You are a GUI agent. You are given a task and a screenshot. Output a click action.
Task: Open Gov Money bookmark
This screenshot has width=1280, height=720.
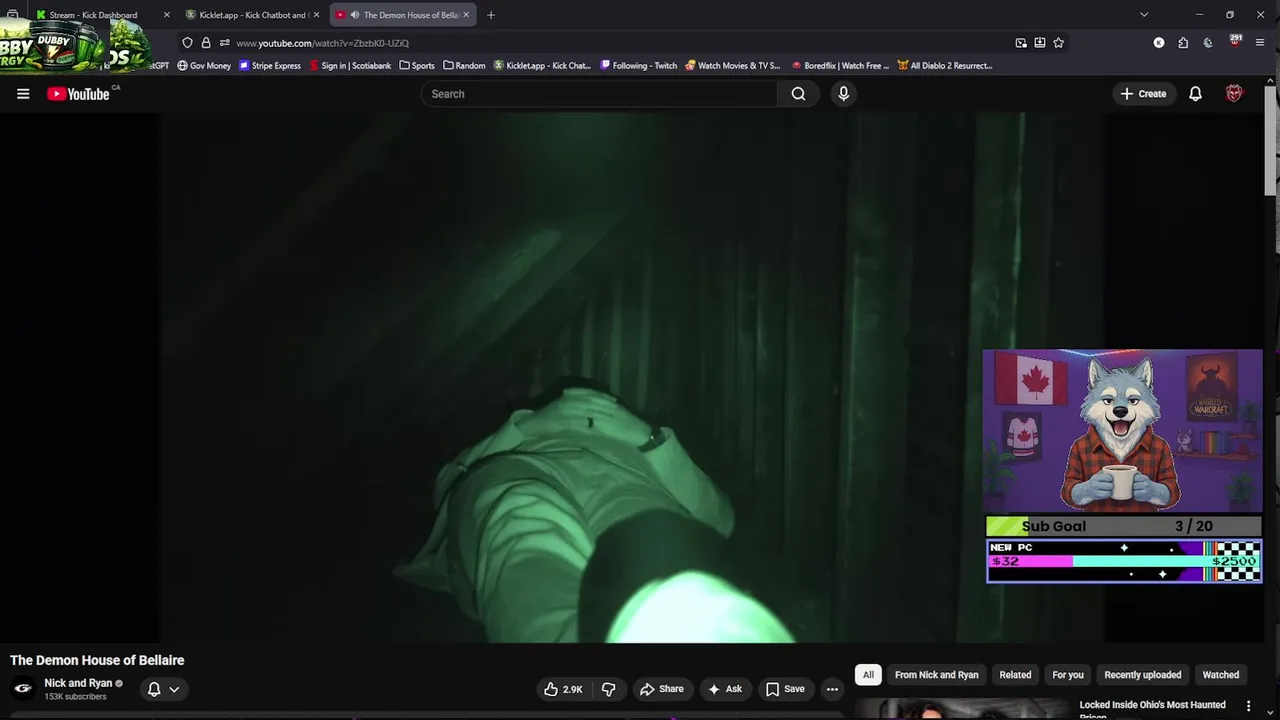coord(204,66)
